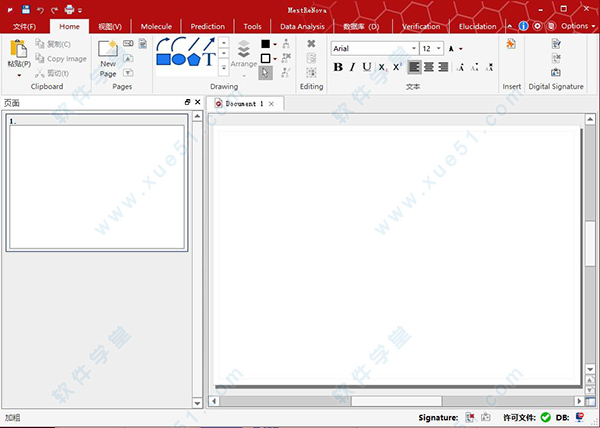Viewport: 600px width, 428px height.
Task: Click the DB status icon in status bar
Action: point(579,417)
